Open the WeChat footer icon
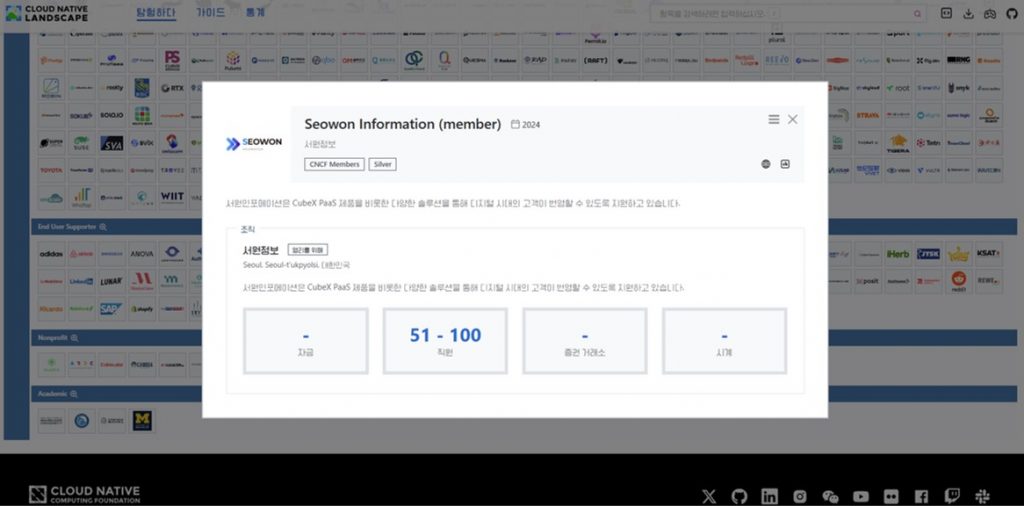Image resolution: width=1024 pixels, height=506 pixels. (831, 497)
